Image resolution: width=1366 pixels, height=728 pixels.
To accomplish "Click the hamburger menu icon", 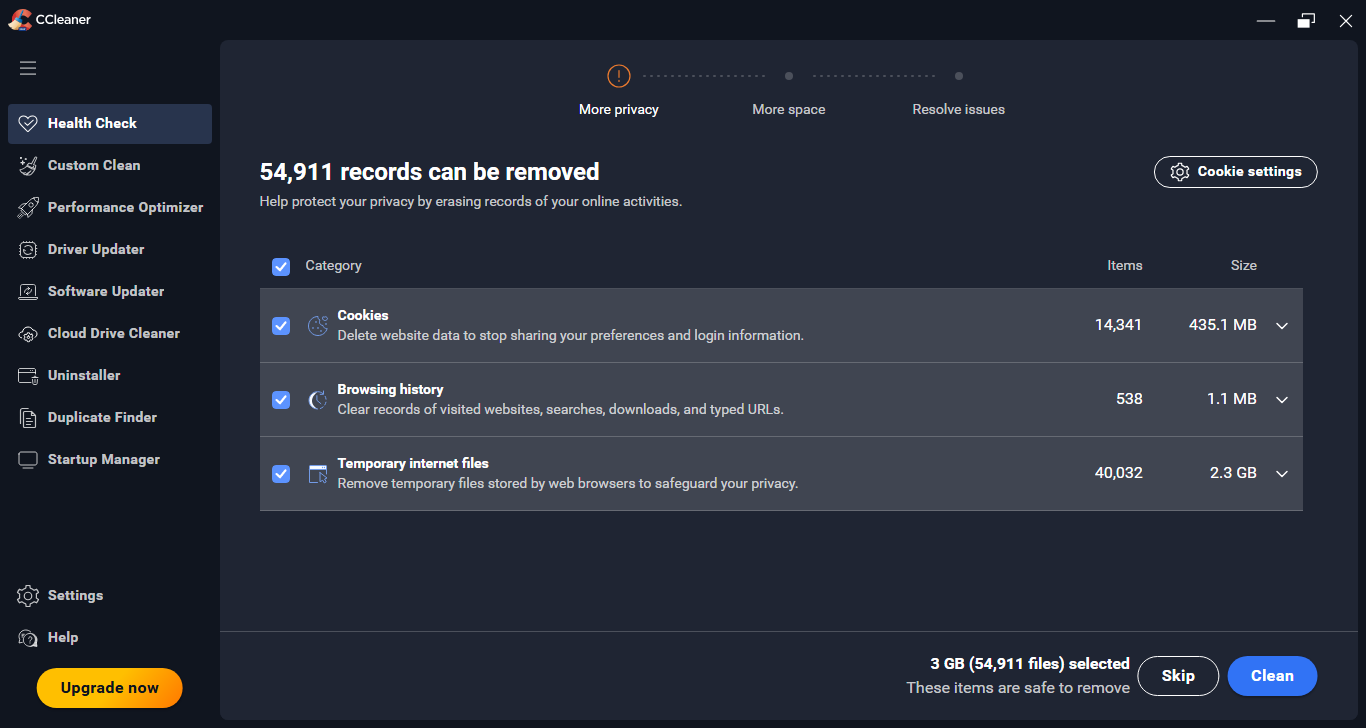I will (28, 68).
